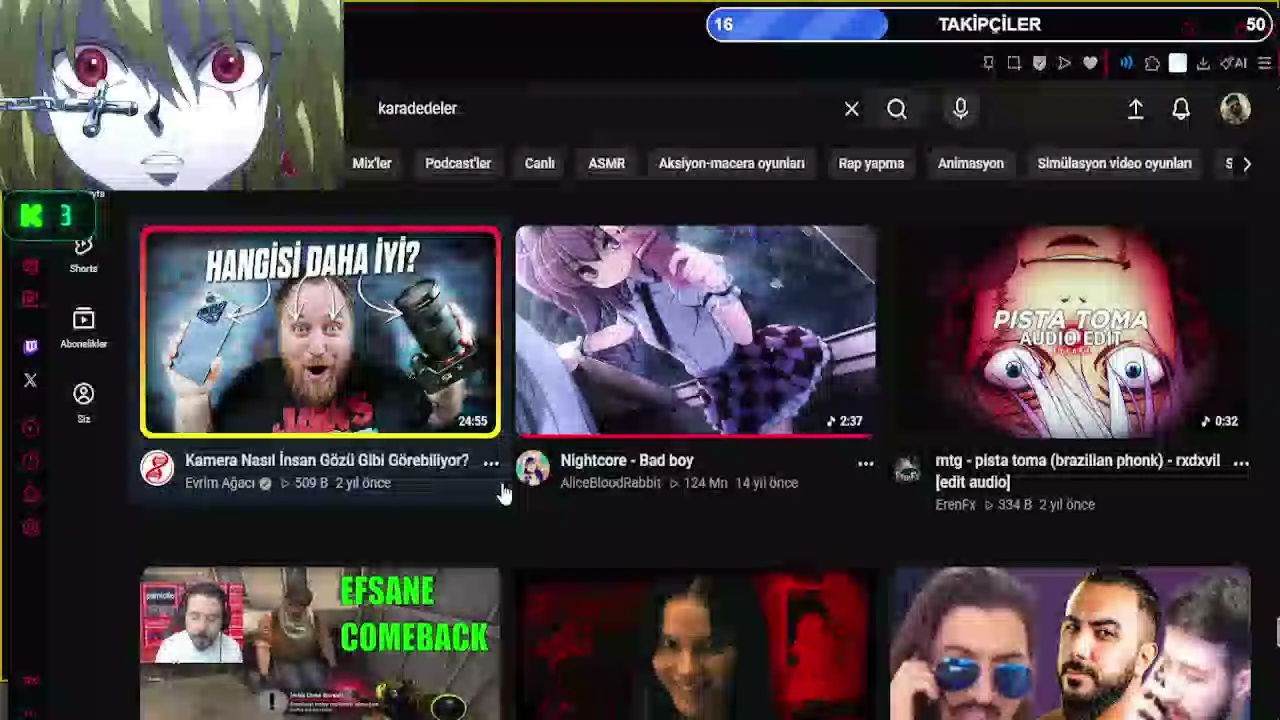Viewport: 1280px width, 720px height.
Task: Select the Podcast'ler filter chip
Action: [458, 164]
